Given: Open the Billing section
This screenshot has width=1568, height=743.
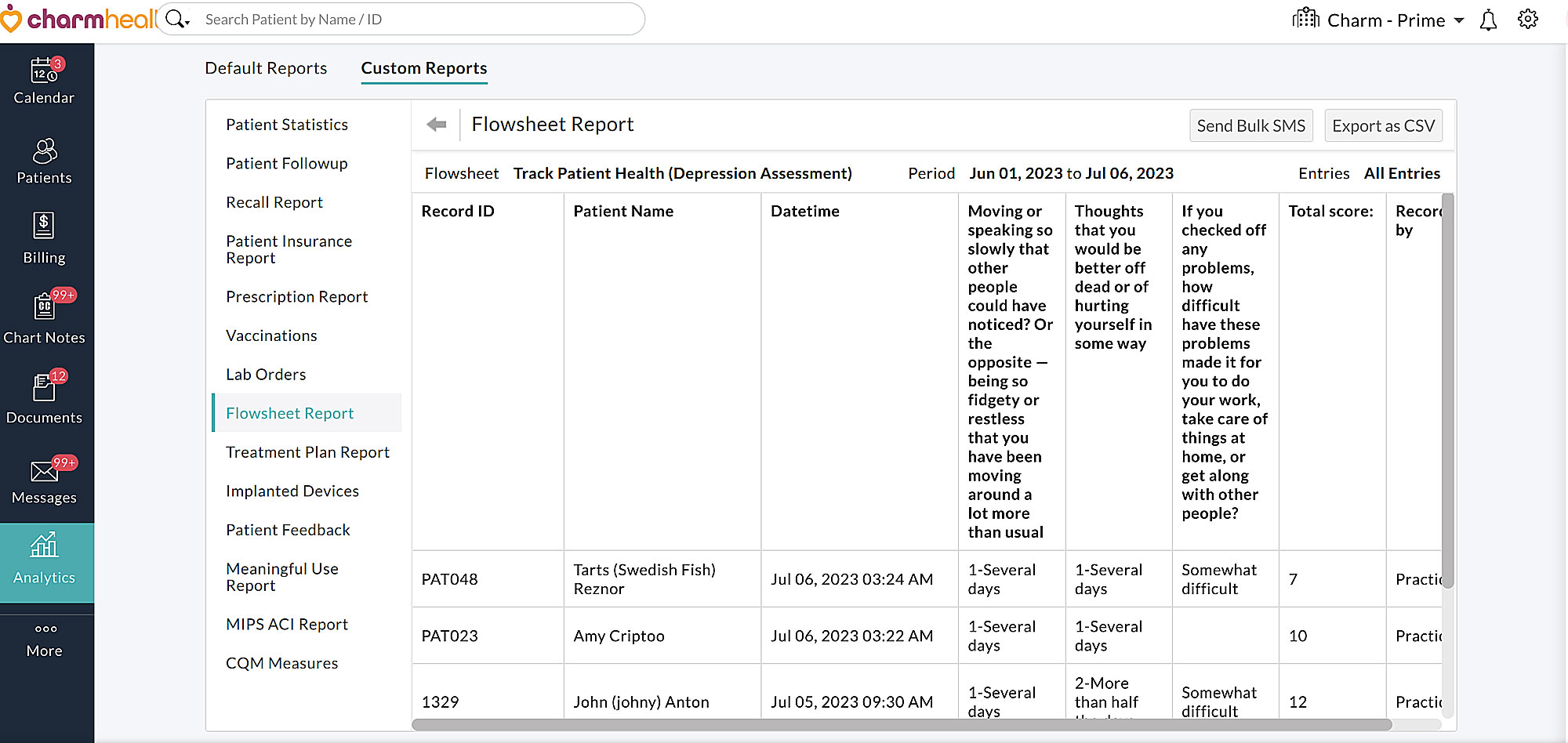Looking at the screenshot, I should (x=45, y=241).
